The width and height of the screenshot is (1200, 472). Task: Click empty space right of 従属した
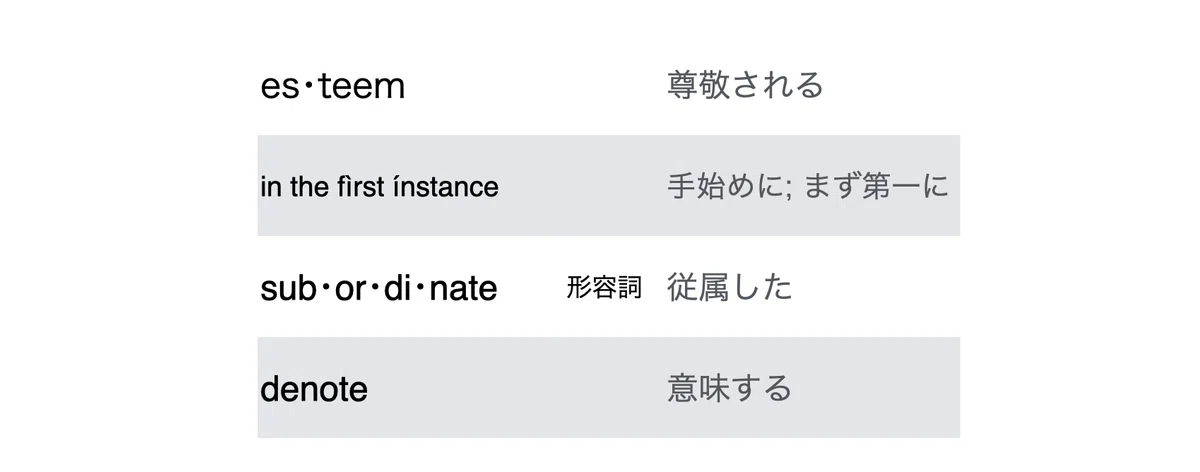click(x=876, y=288)
